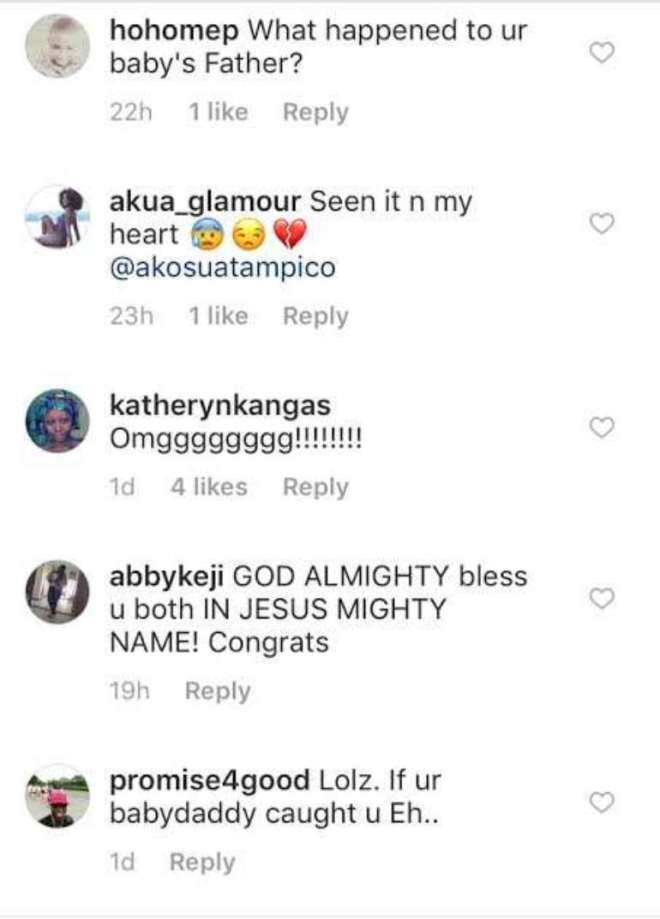Reply to promise4good's comment
This screenshot has height=919, width=660.
coord(202,863)
